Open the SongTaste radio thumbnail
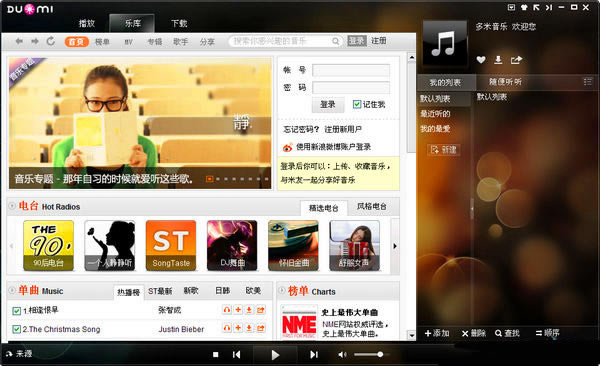 click(171, 245)
